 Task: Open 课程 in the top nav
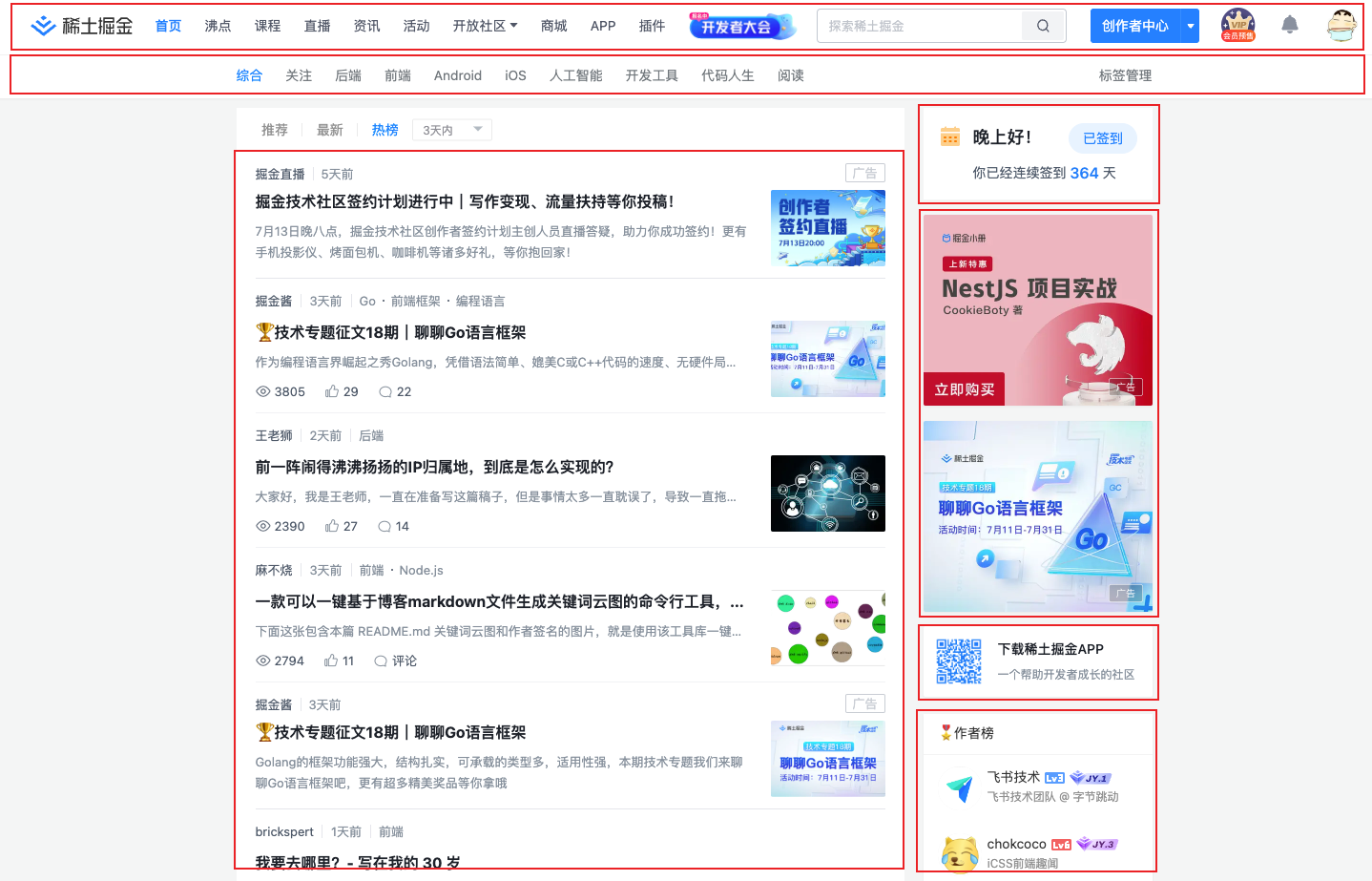point(267,26)
